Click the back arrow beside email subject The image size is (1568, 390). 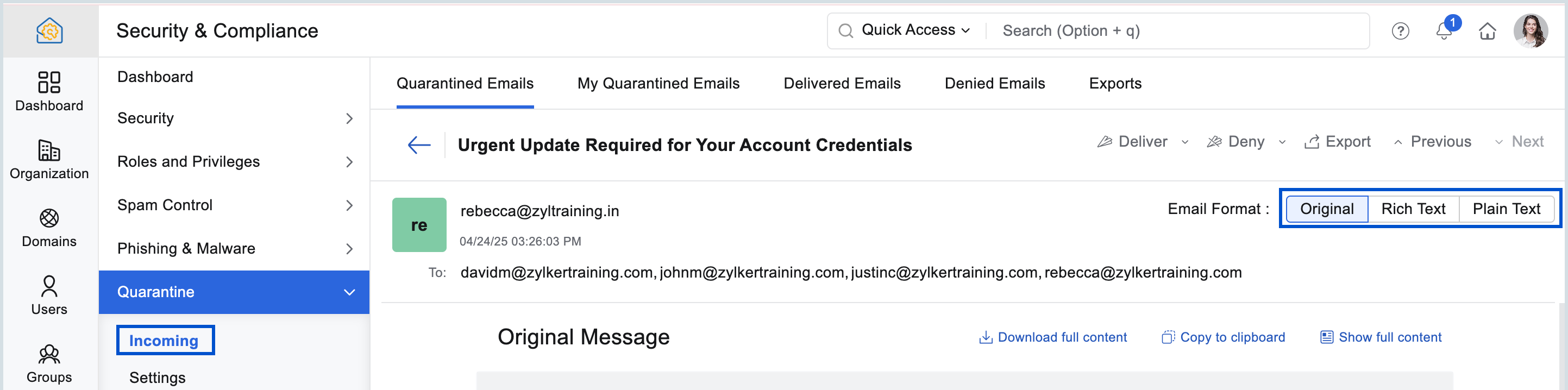click(419, 145)
